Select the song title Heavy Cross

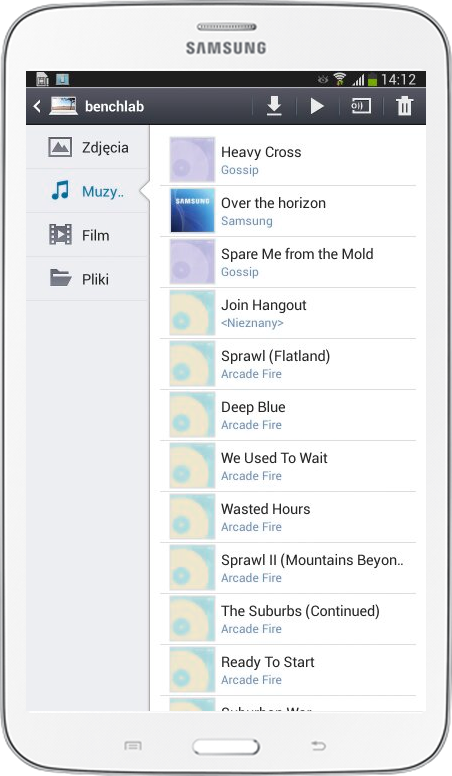point(261,152)
